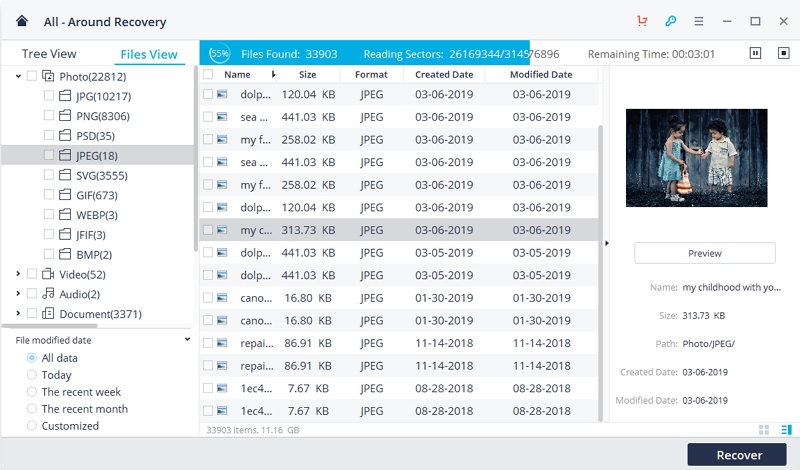The width and height of the screenshot is (800, 470).
Task: Open the hamburger menu icon
Action: [x=698, y=21]
